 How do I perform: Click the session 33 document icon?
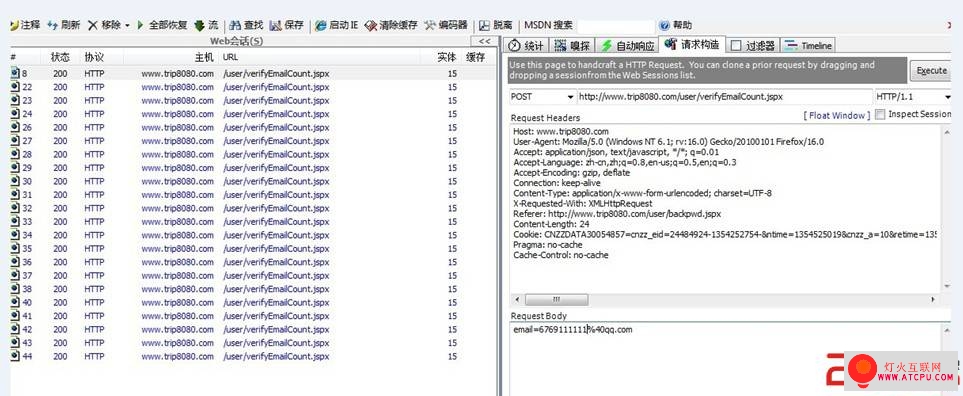pos(15,222)
